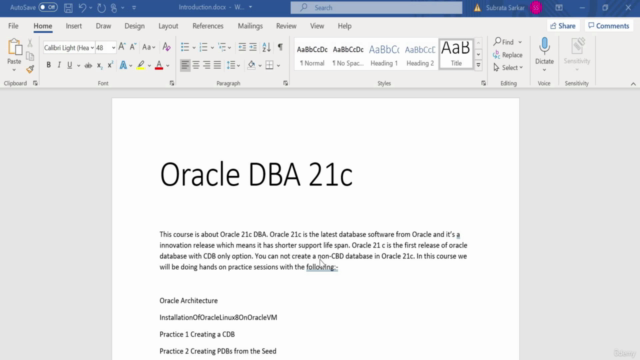Click the Save icon in title bar
This screenshot has height=360, width=640.
(68, 7)
